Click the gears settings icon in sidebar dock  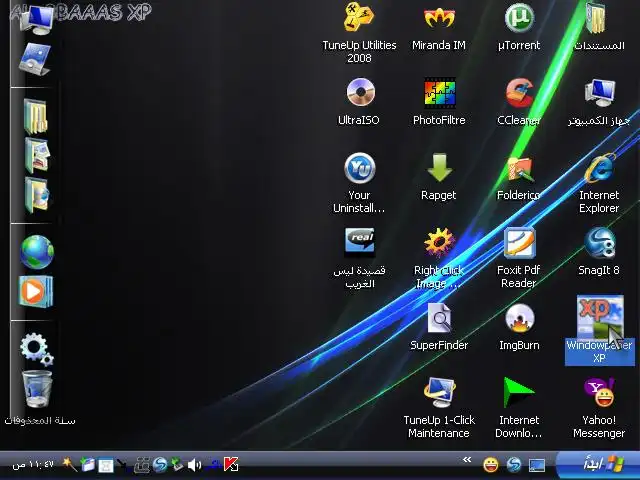36,349
